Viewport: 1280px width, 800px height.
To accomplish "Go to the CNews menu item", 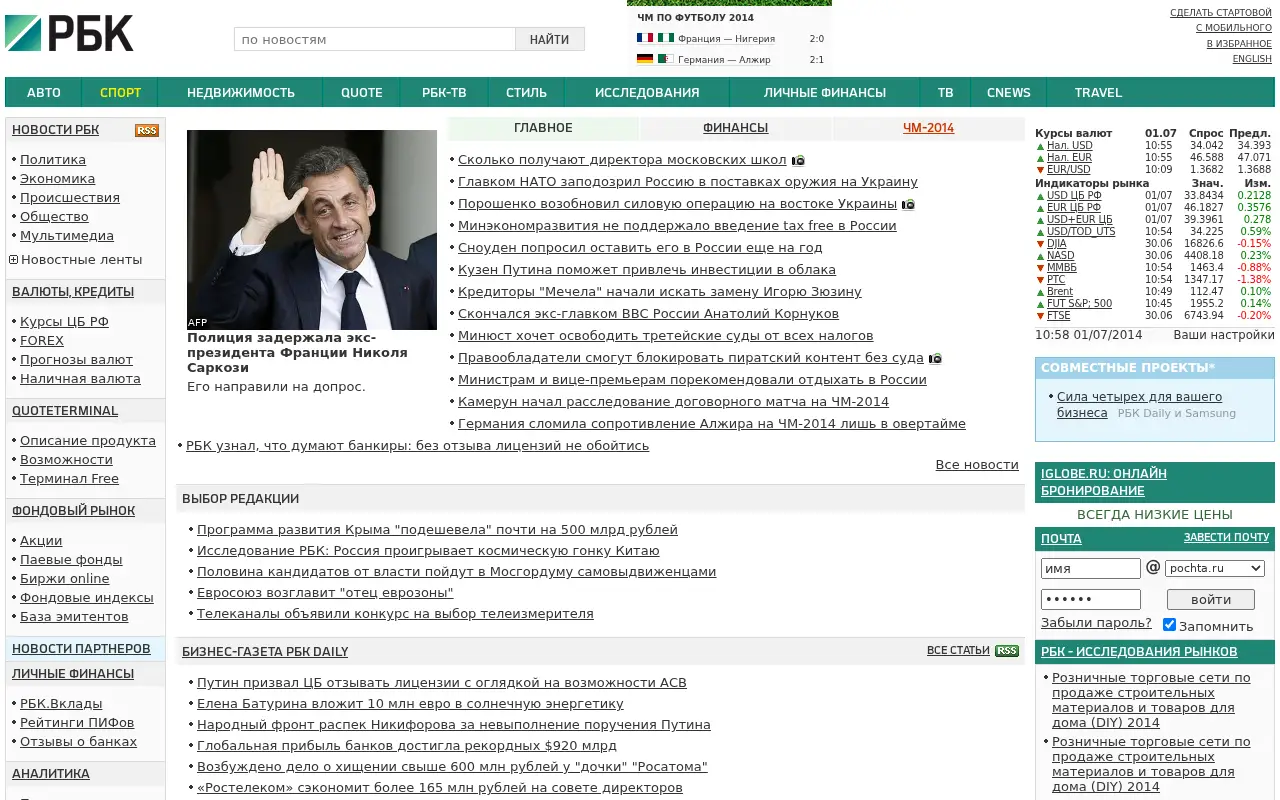I will (x=1008, y=92).
